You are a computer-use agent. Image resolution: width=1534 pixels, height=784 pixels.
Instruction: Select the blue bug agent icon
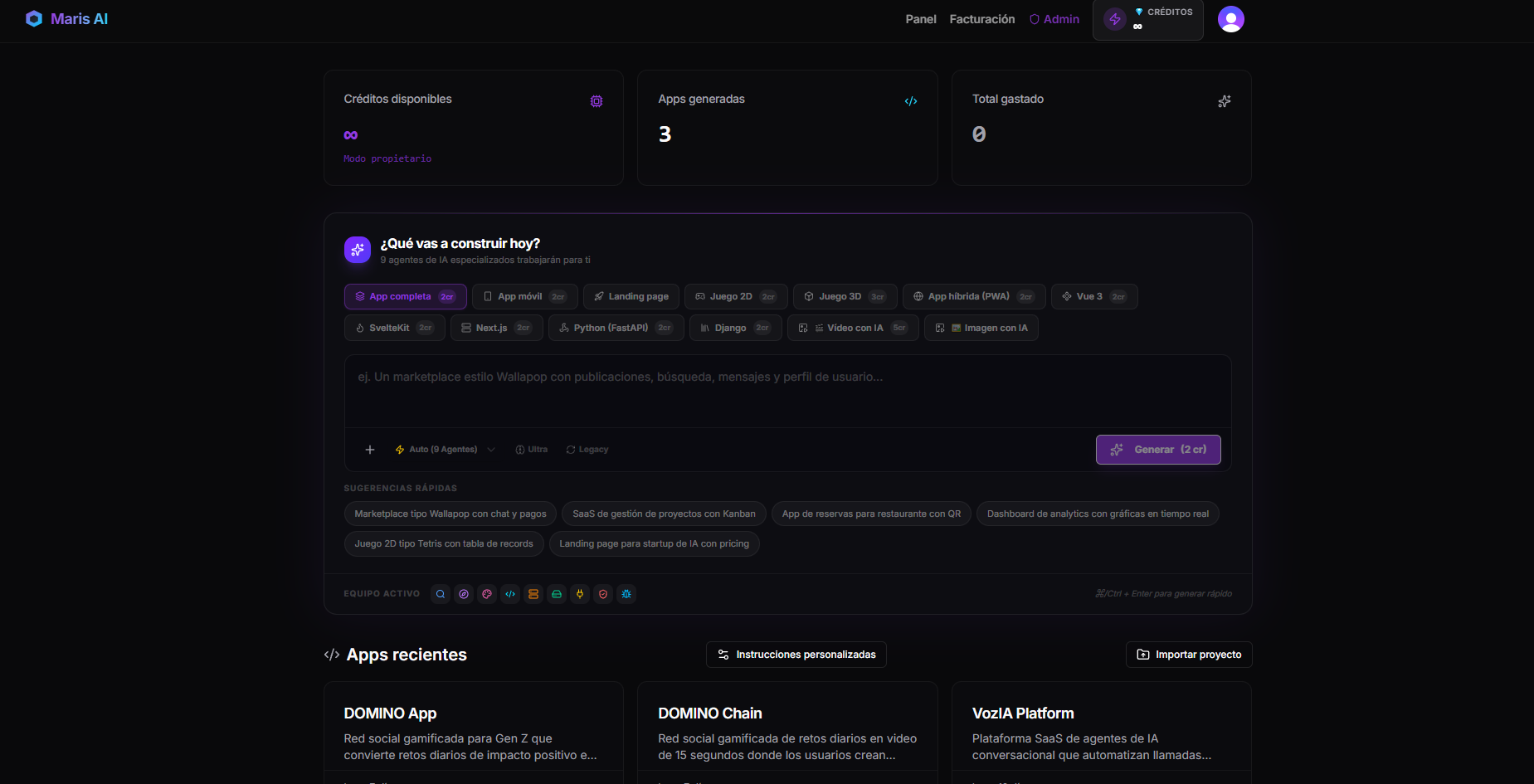click(626, 594)
